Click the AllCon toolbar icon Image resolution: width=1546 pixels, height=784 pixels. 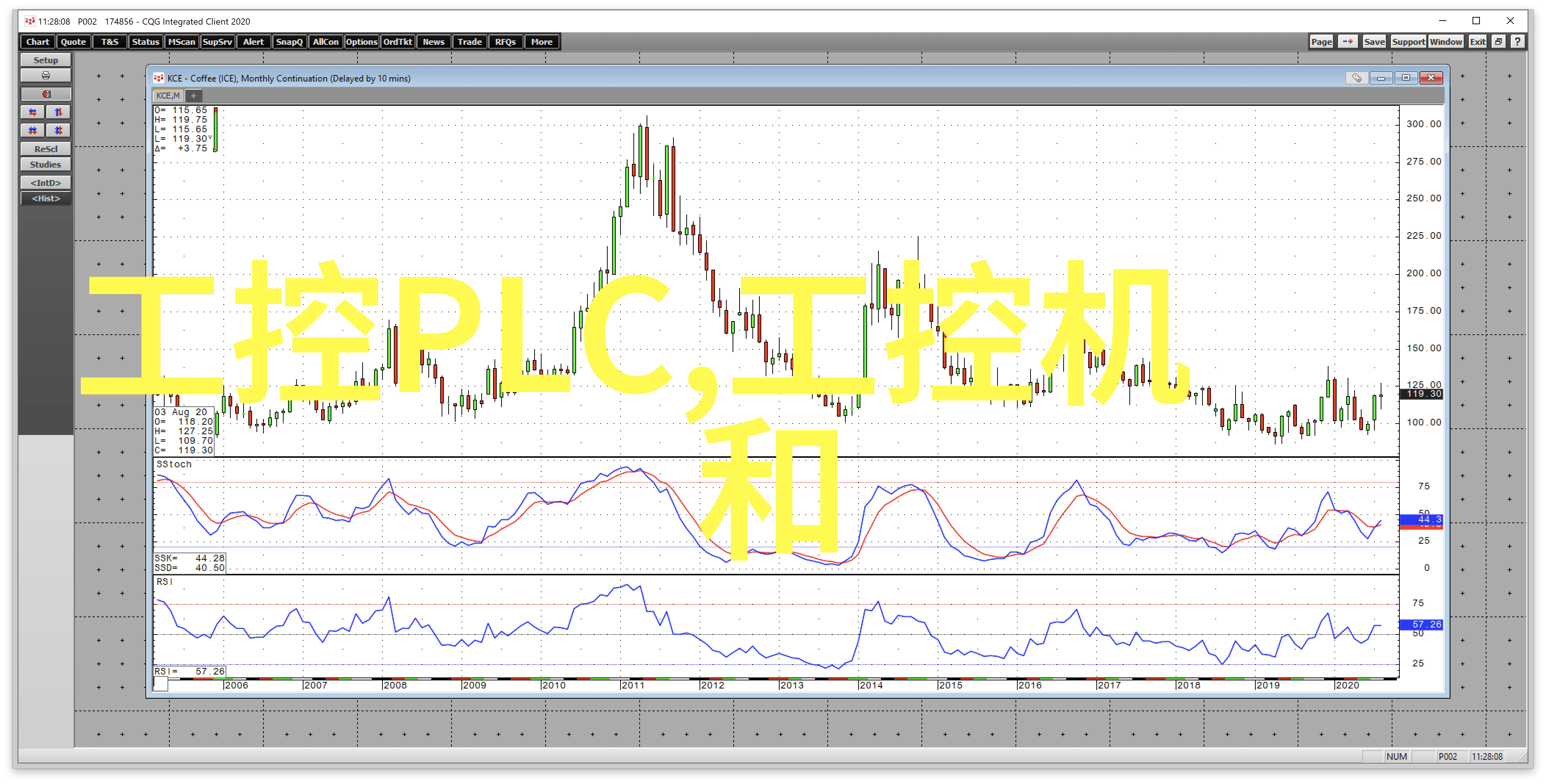pyautogui.click(x=325, y=42)
